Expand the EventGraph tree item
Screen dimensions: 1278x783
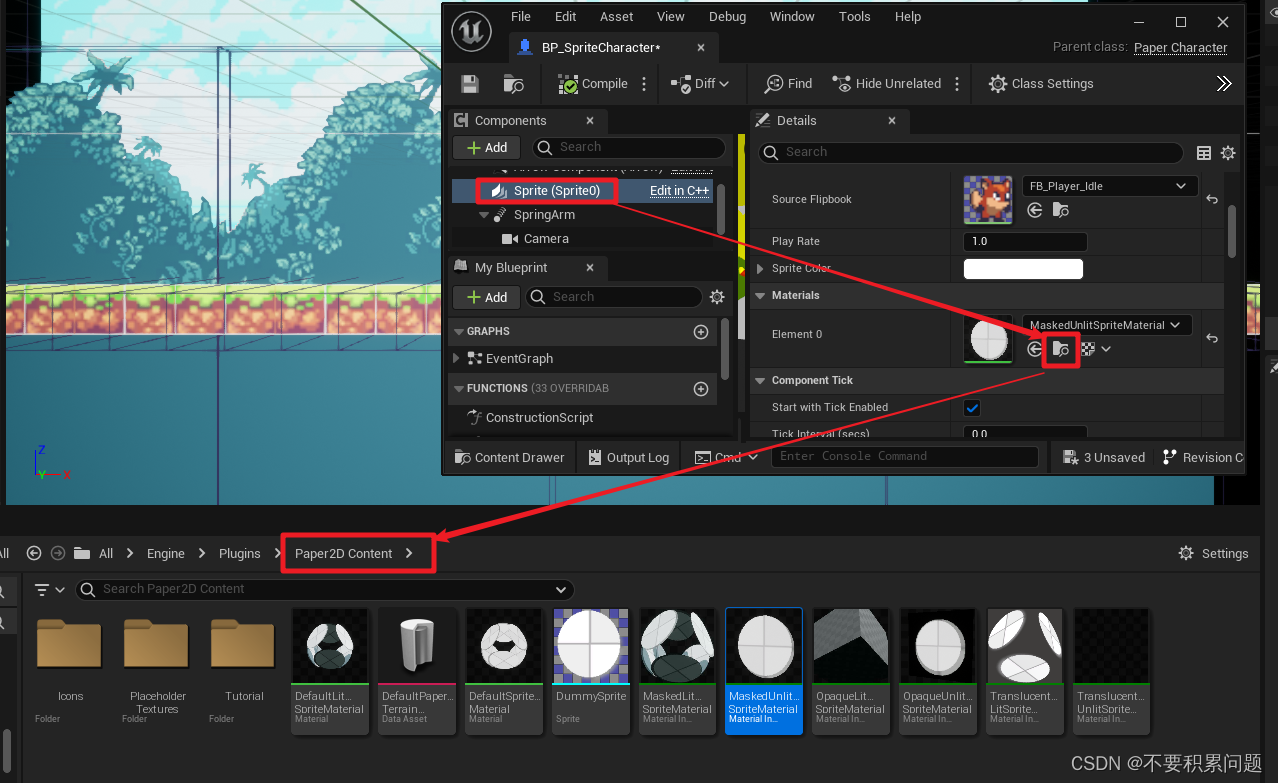[x=457, y=358]
